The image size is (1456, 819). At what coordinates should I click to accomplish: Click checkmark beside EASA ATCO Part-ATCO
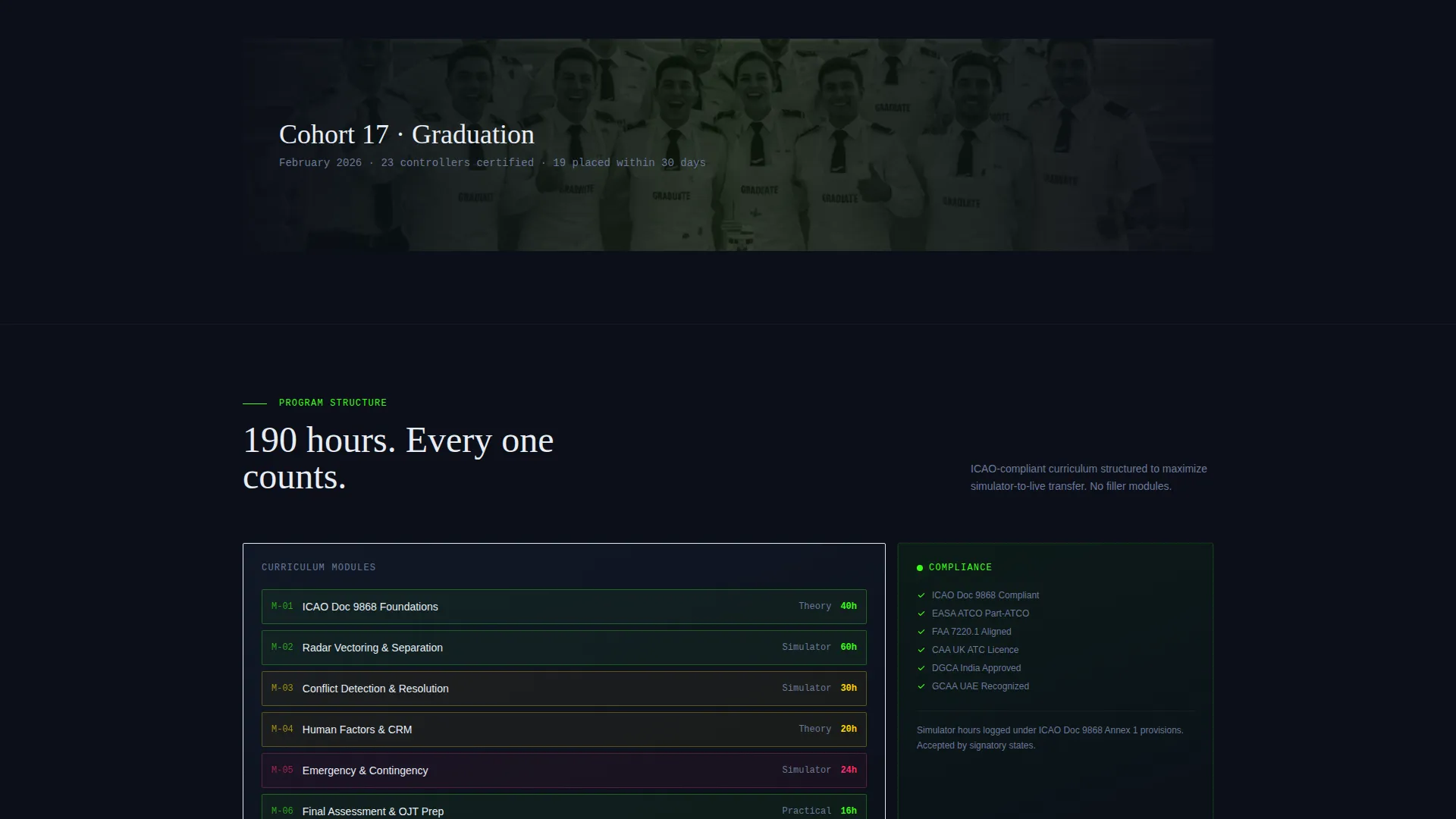[921, 613]
